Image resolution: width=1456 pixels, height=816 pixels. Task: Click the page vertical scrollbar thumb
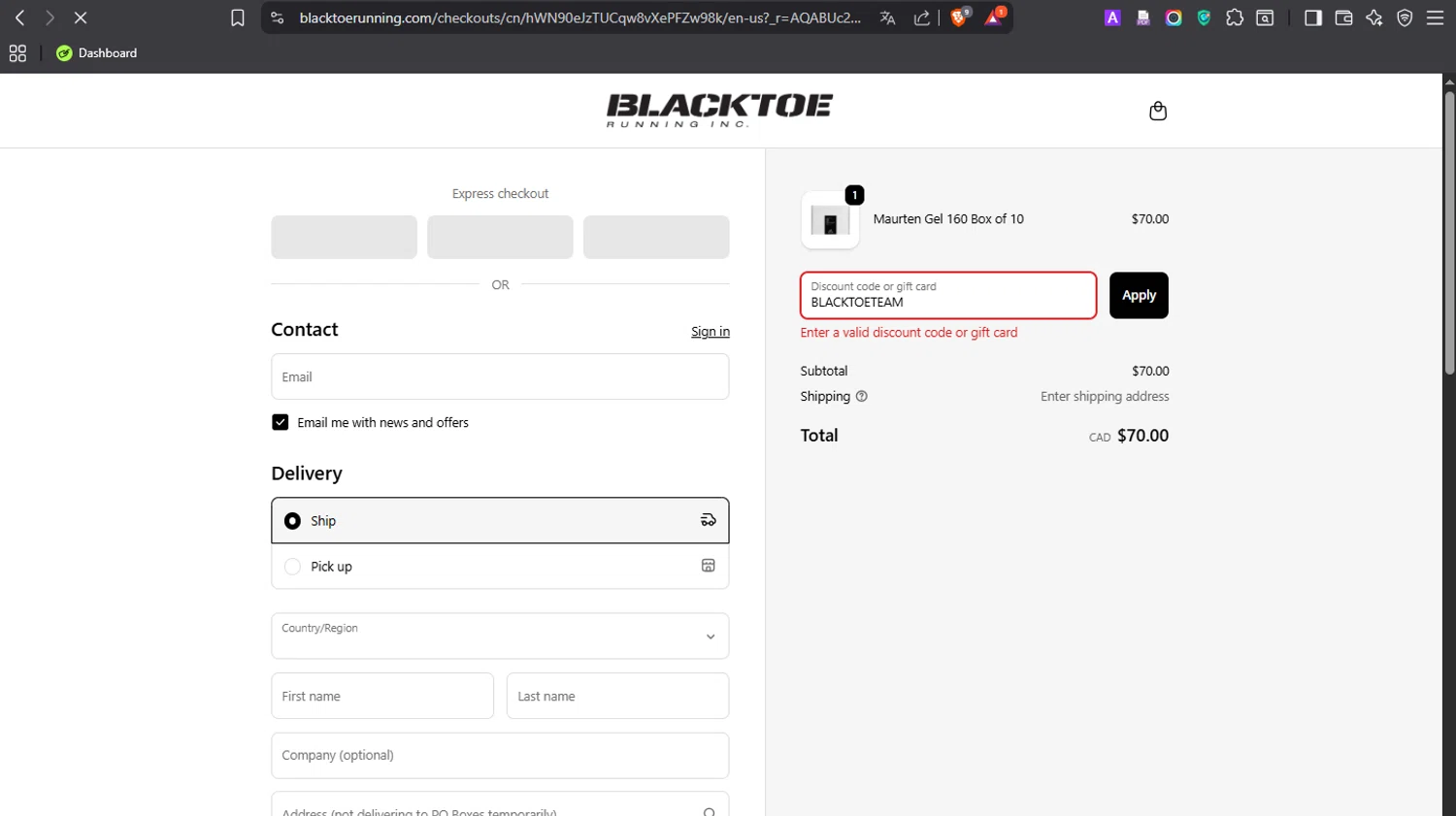[1449, 233]
